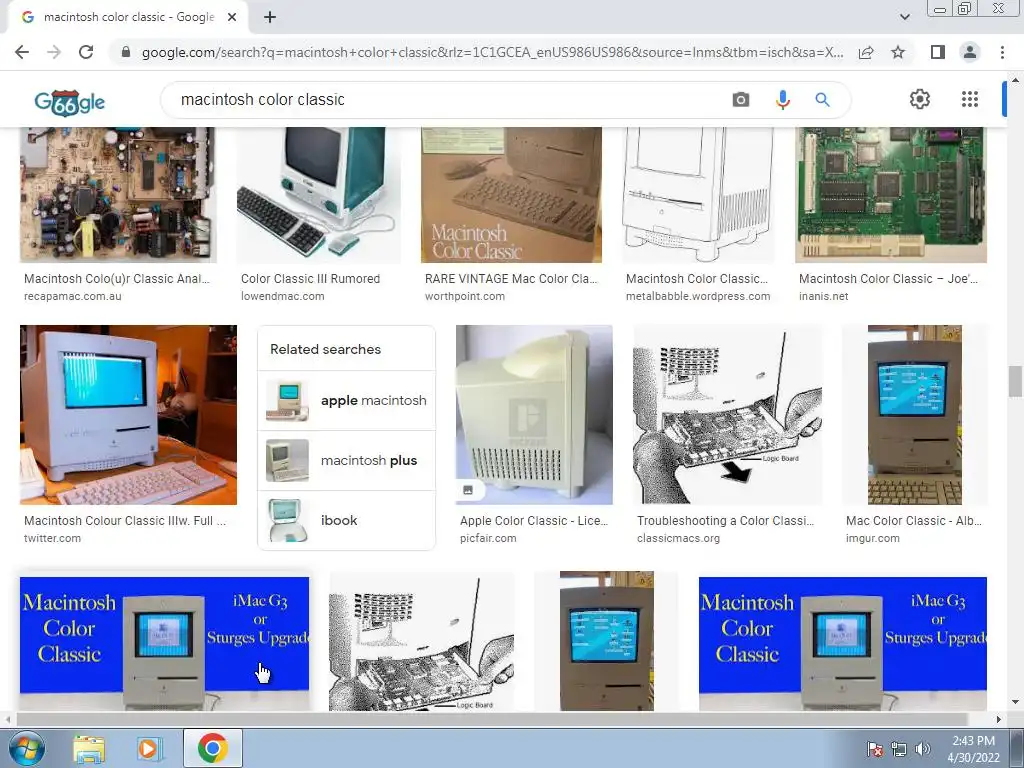Viewport: 1024px width, 768px height.
Task: Open the twitter.com Colour Classic image
Action: click(x=129, y=415)
